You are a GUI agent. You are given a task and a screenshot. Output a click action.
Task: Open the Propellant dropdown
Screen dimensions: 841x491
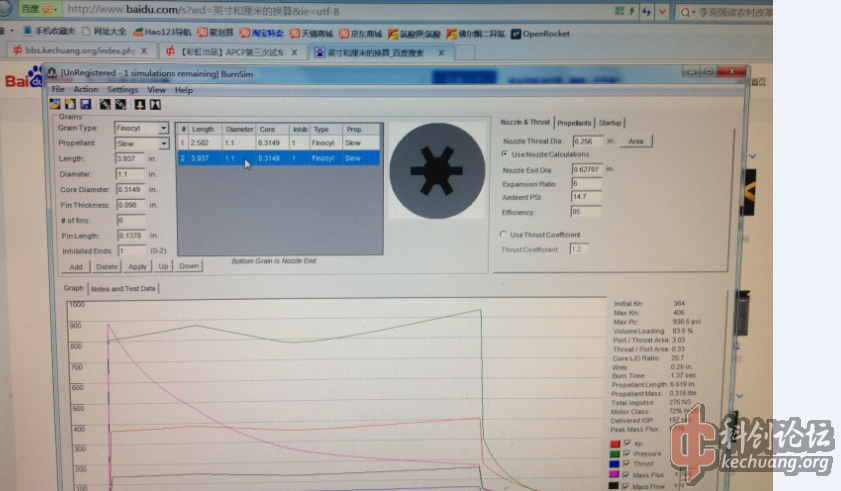(164, 143)
